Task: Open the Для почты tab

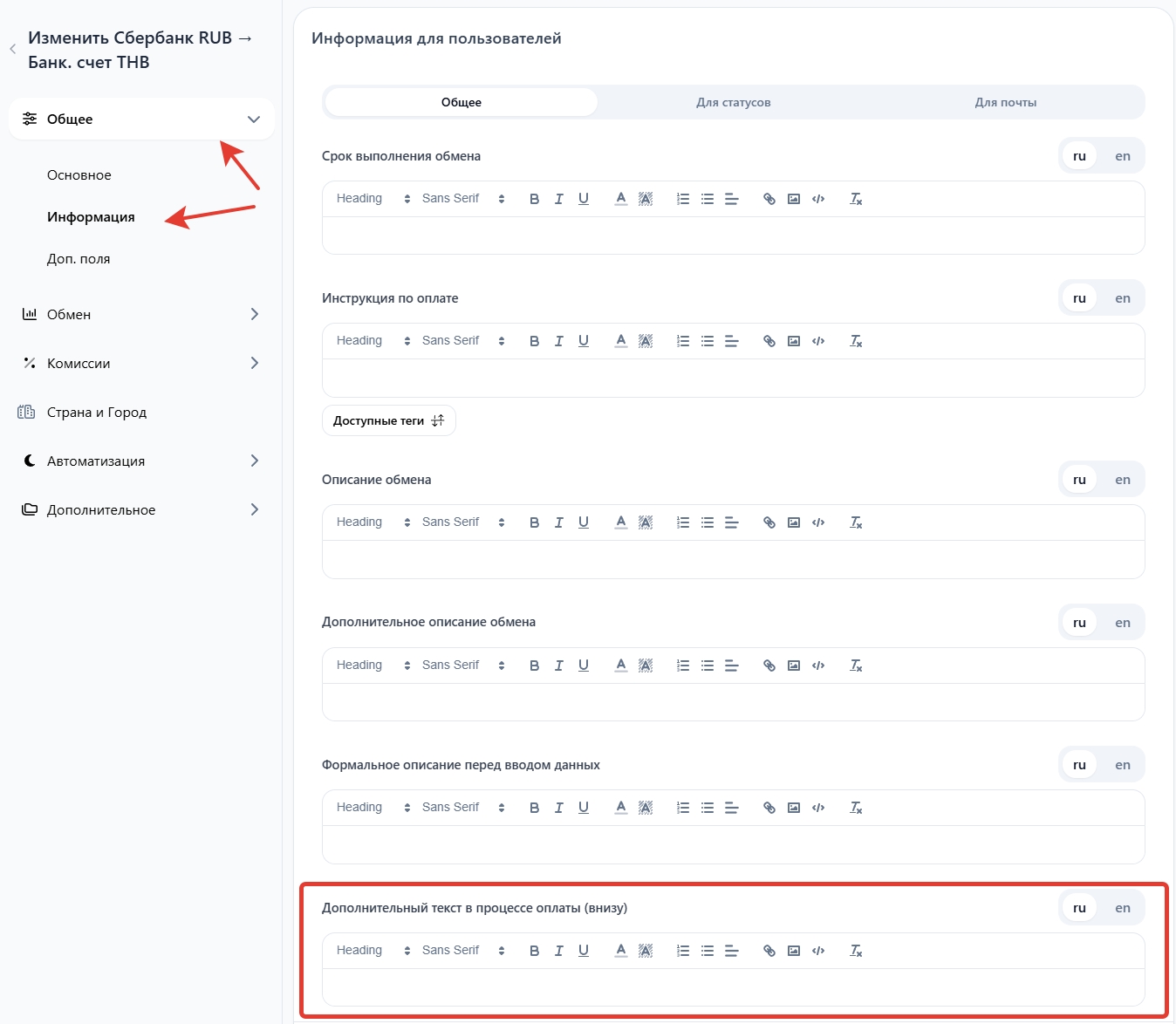Action: (x=1005, y=102)
